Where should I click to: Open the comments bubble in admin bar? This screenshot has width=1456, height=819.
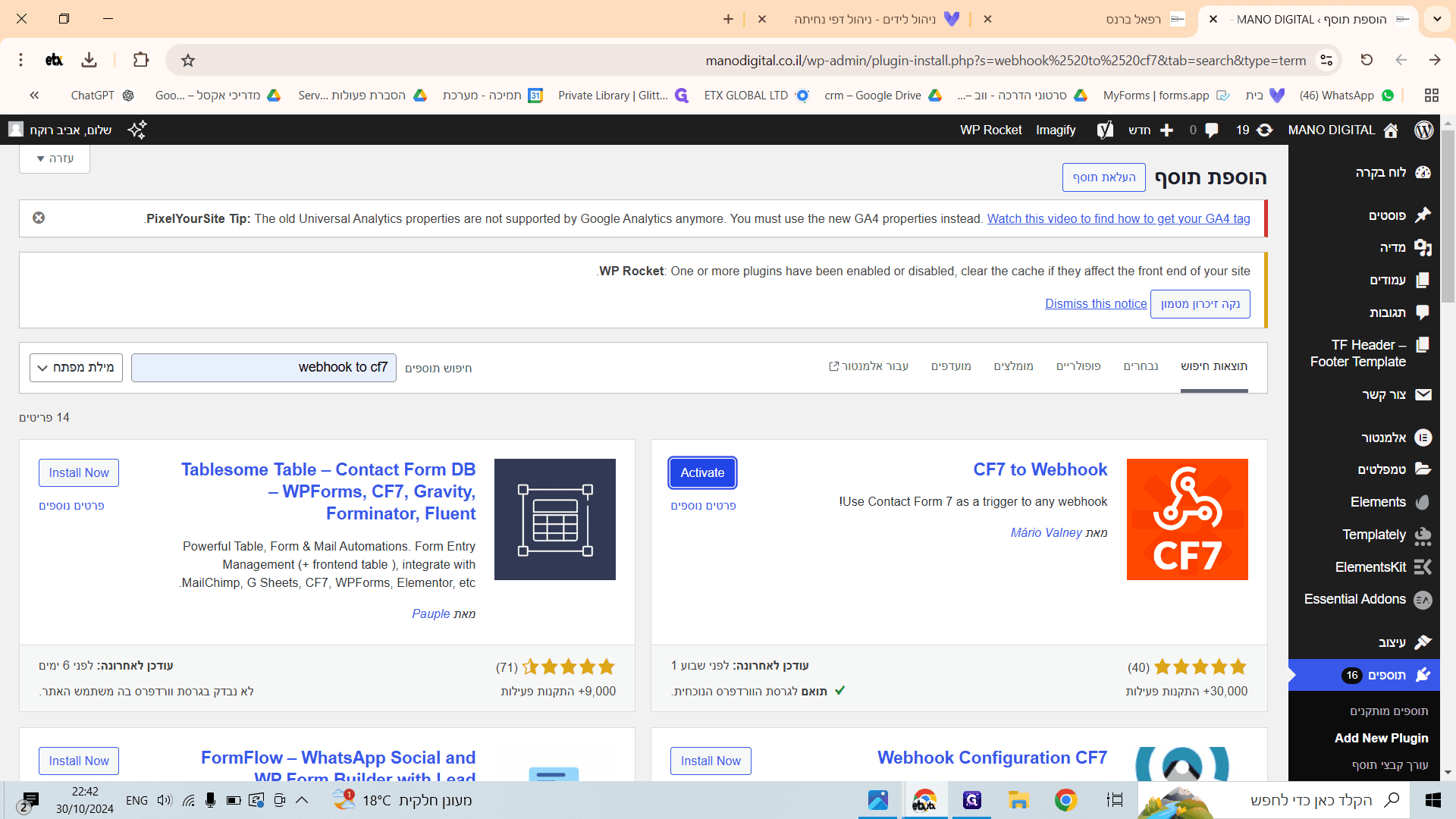[1211, 130]
